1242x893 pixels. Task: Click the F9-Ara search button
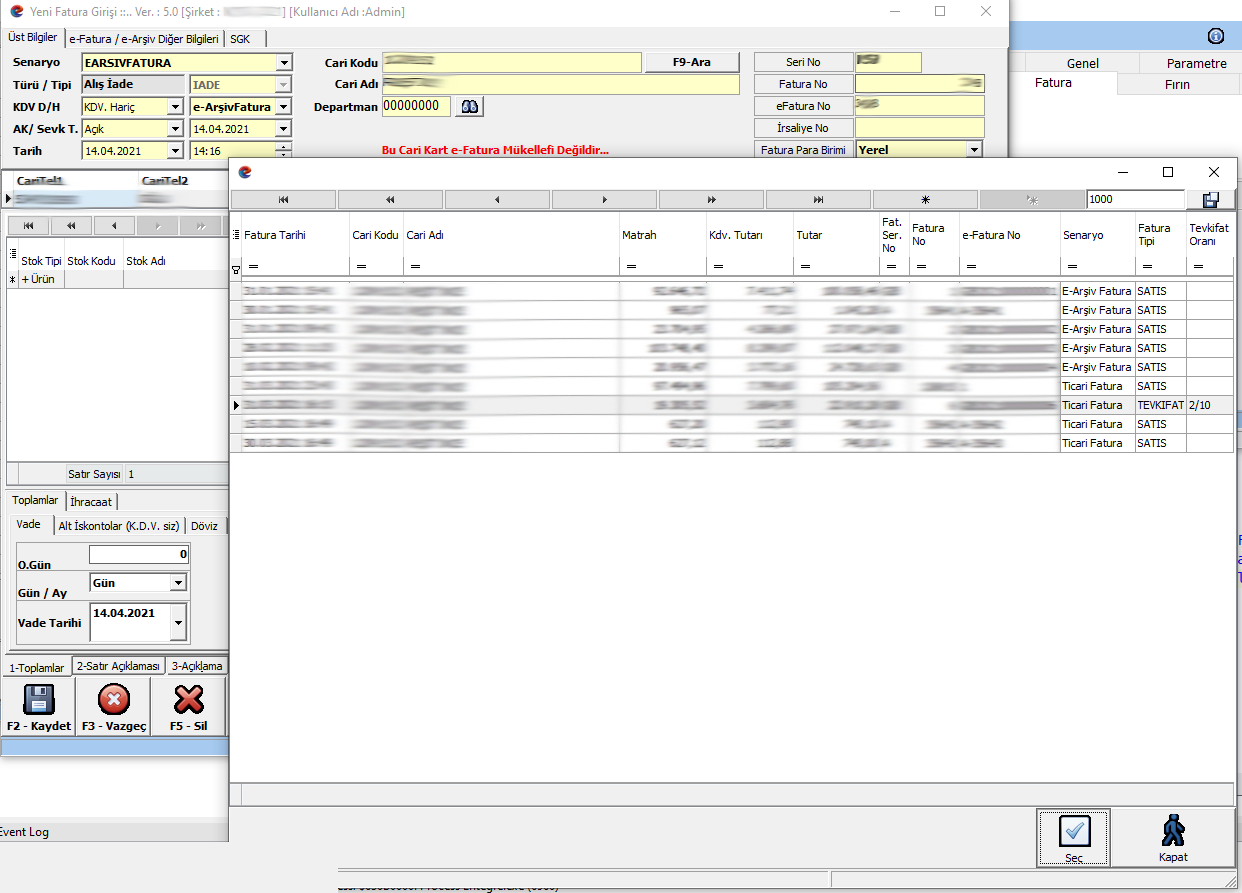691,62
